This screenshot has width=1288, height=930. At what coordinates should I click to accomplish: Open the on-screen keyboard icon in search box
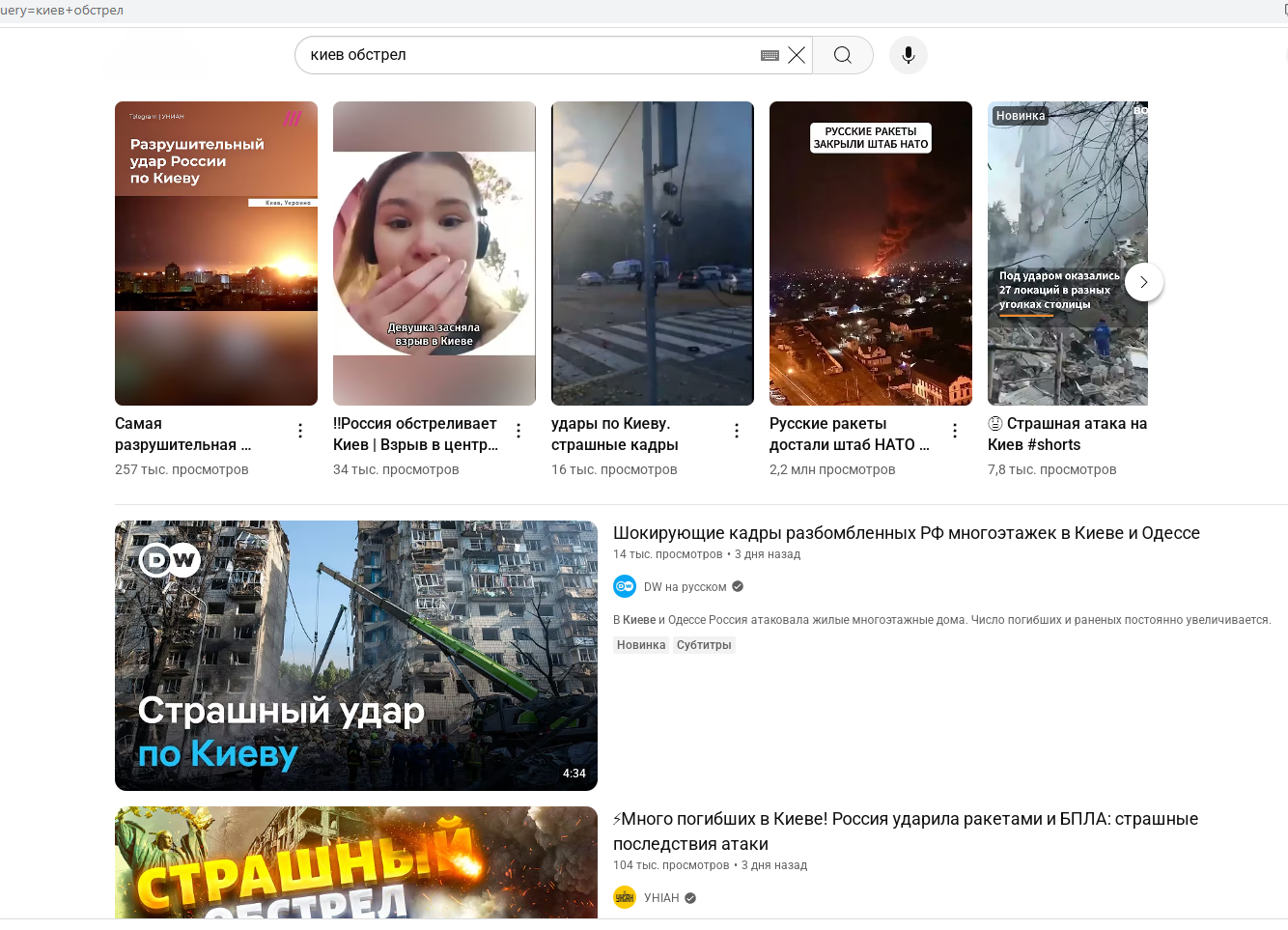click(770, 55)
